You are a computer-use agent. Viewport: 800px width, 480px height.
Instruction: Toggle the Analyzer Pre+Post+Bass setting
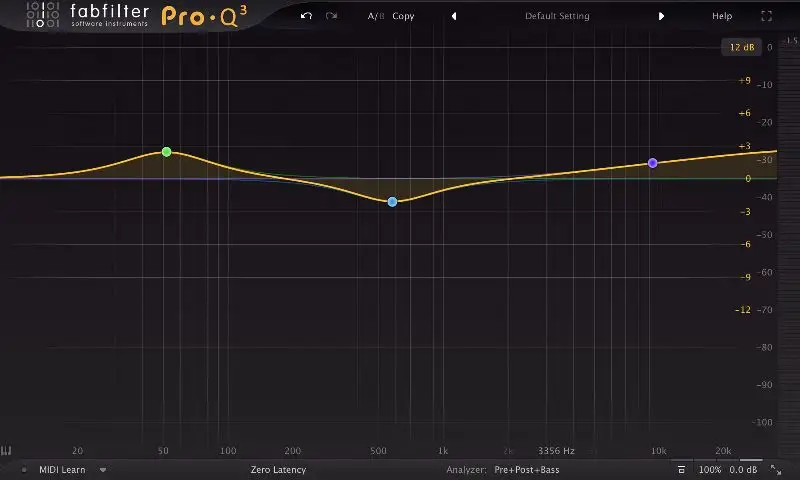coord(528,469)
